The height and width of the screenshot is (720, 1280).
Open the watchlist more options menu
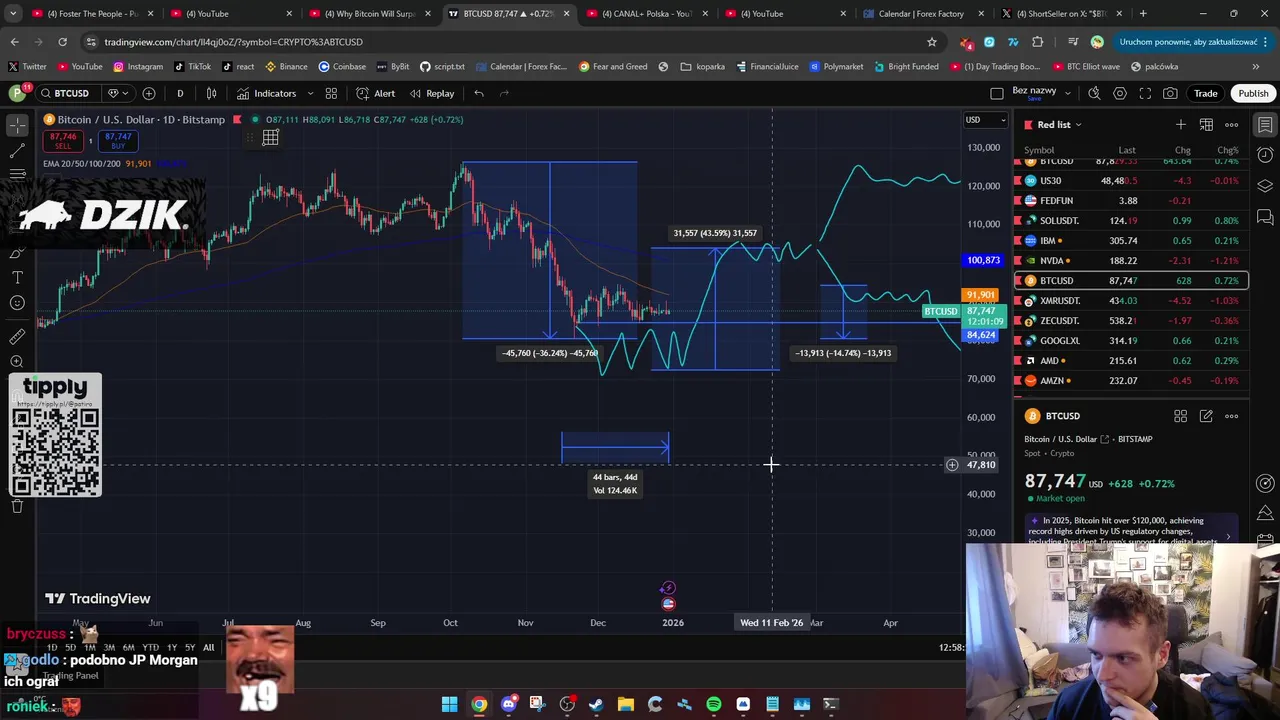click(x=1232, y=125)
